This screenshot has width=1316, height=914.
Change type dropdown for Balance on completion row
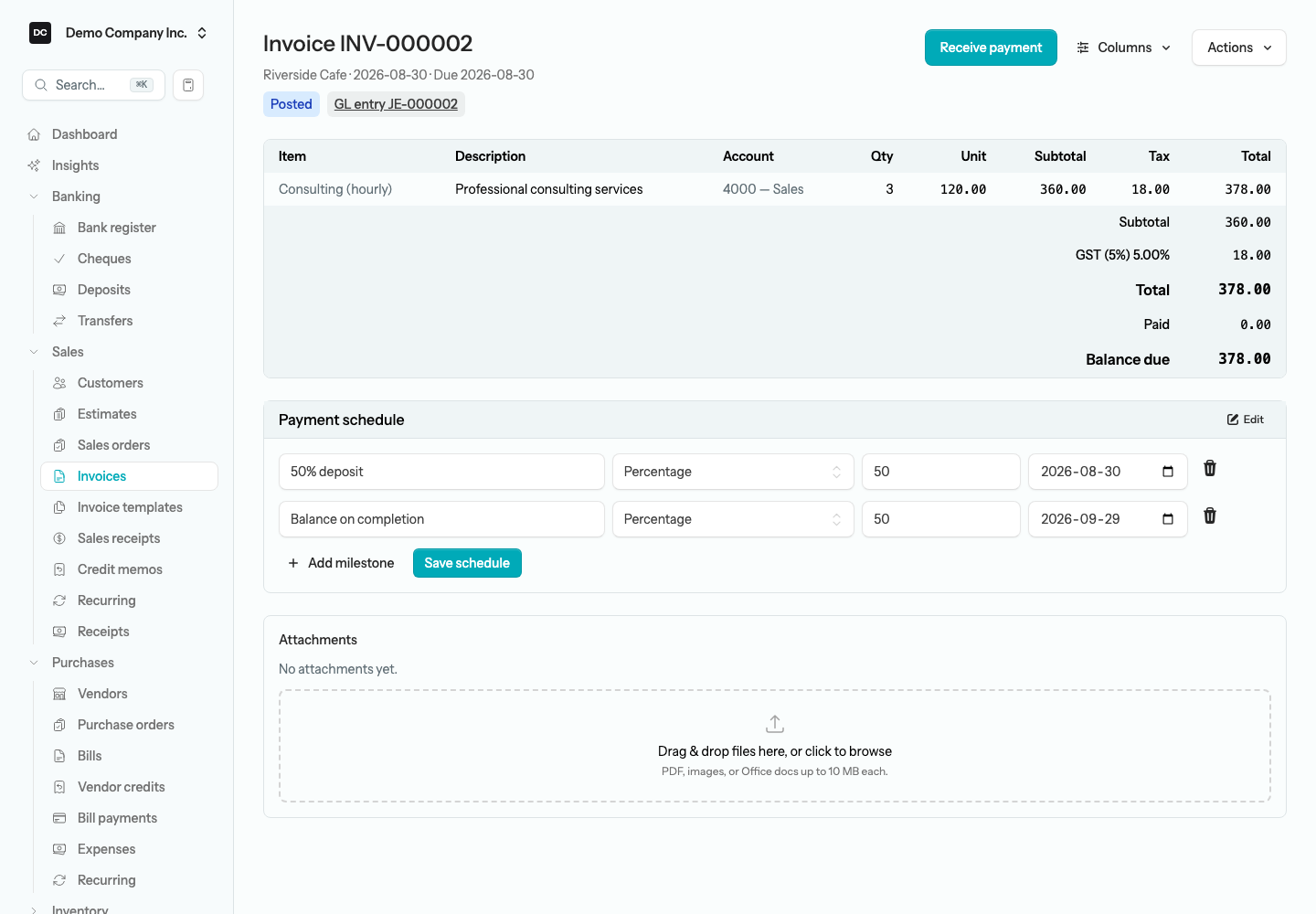(x=733, y=519)
